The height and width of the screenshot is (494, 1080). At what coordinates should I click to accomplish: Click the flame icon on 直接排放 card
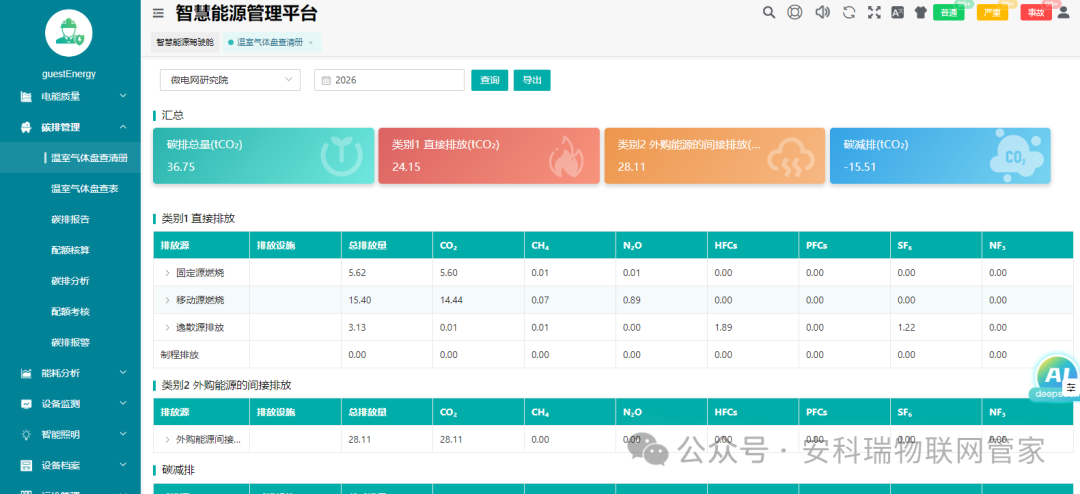565,156
